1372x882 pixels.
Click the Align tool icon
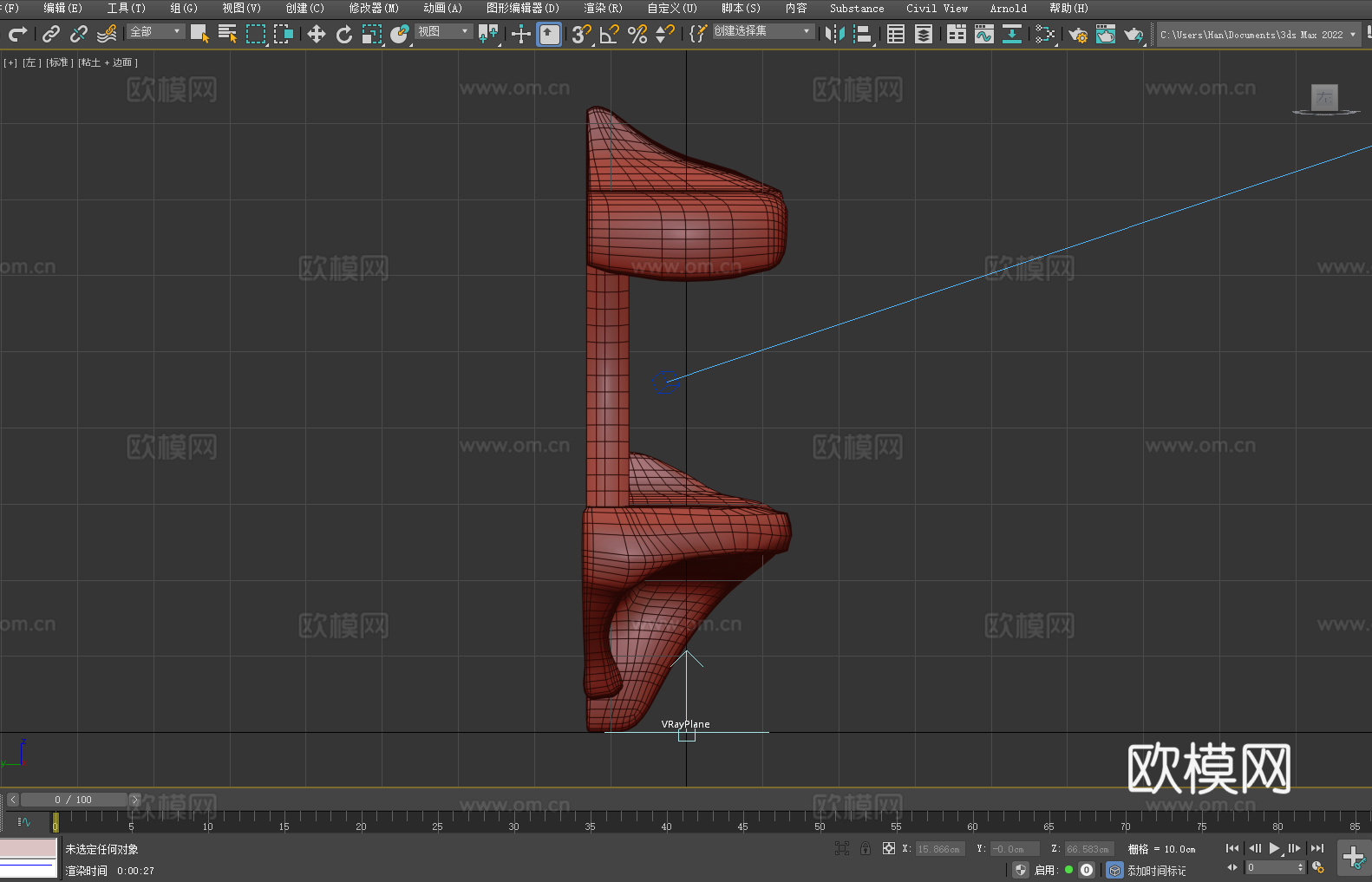(x=863, y=34)
